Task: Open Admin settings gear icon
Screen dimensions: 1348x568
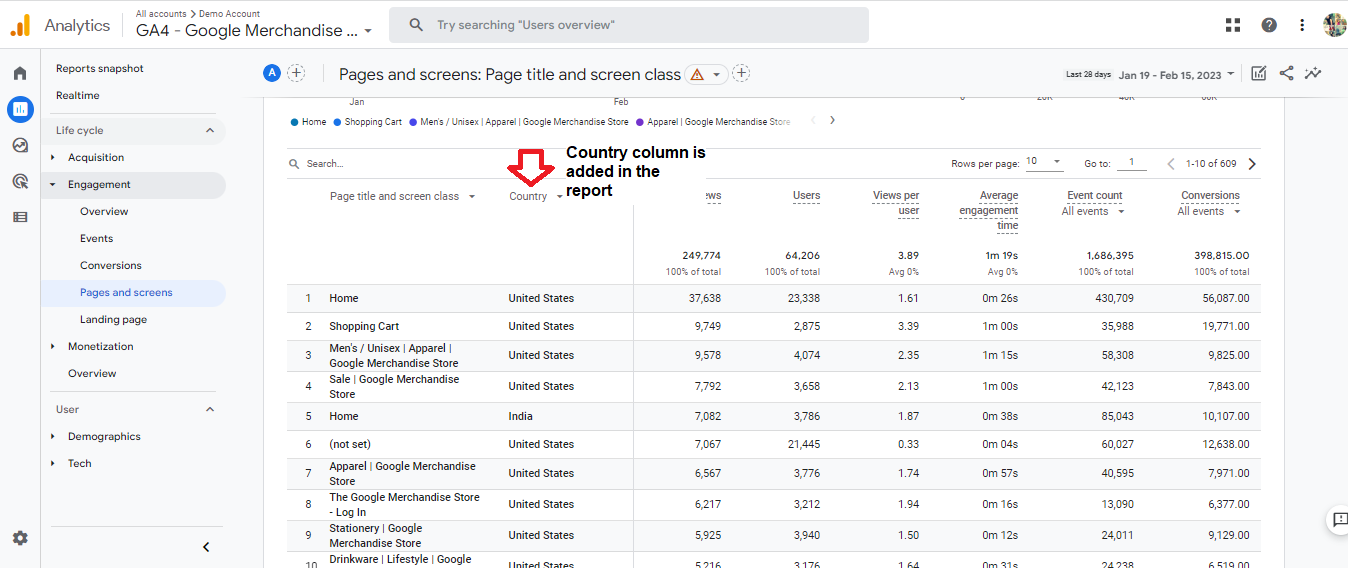Action: [20, 538]
